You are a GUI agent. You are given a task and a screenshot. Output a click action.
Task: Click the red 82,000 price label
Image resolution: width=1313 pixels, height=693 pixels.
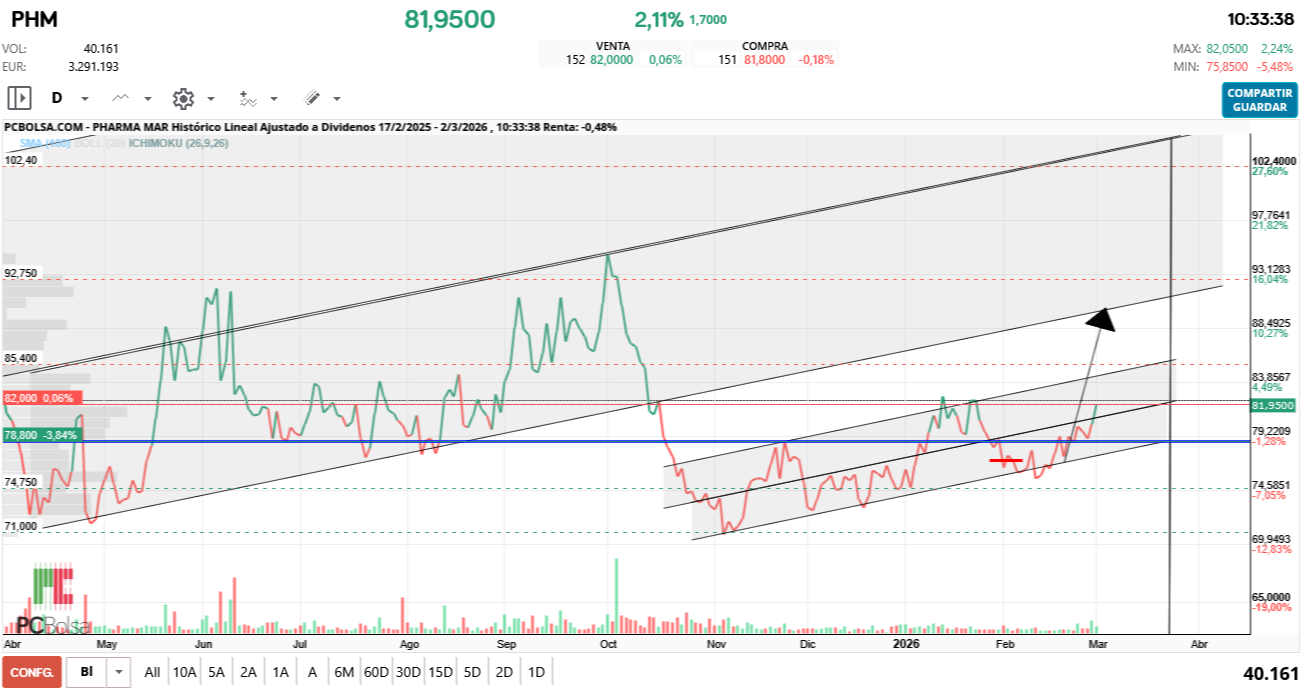(x=40, y=398)
